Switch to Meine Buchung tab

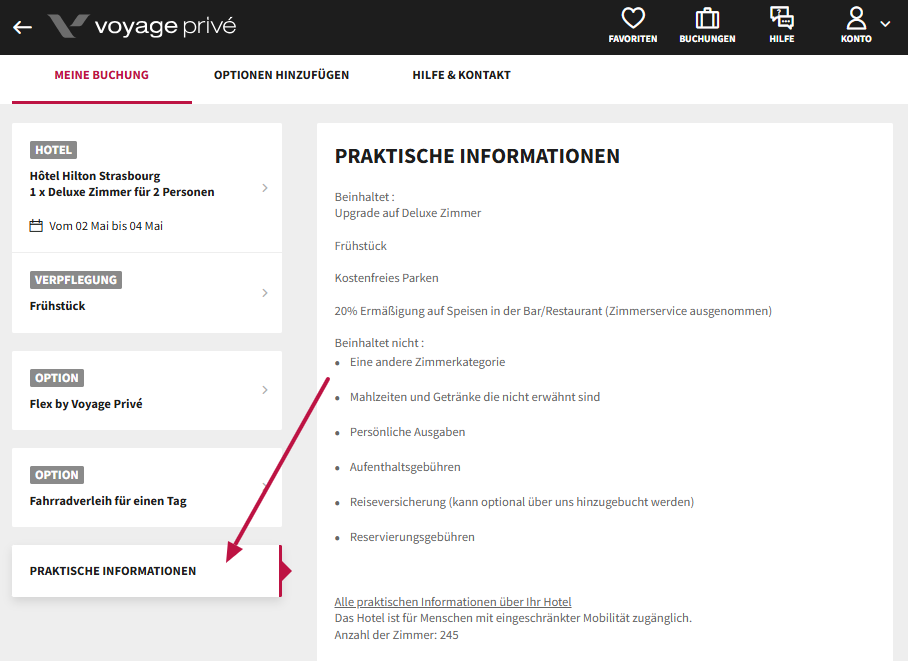click(x=101, y=75)
